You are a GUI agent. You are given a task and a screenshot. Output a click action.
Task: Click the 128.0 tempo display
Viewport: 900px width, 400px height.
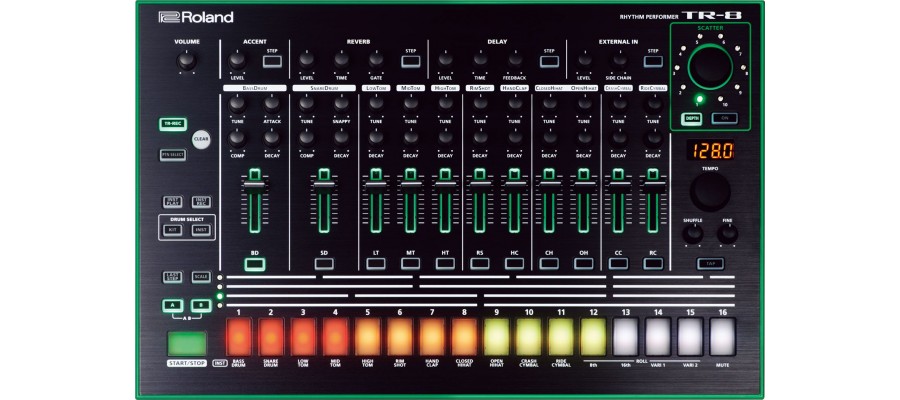coord(711,151)
